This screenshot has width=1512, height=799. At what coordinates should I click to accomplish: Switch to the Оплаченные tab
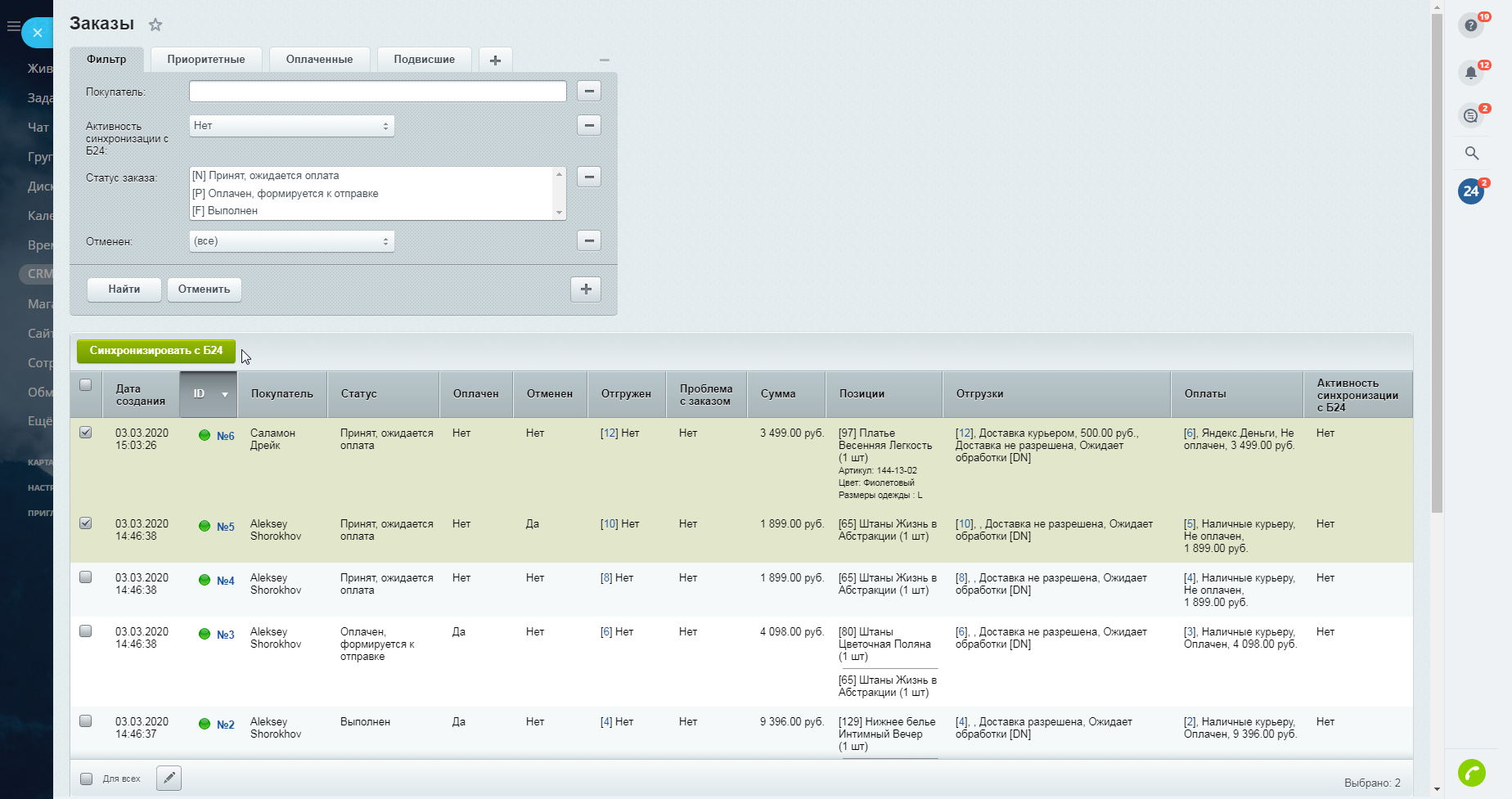pyautogui.click(x=319, y=60)
